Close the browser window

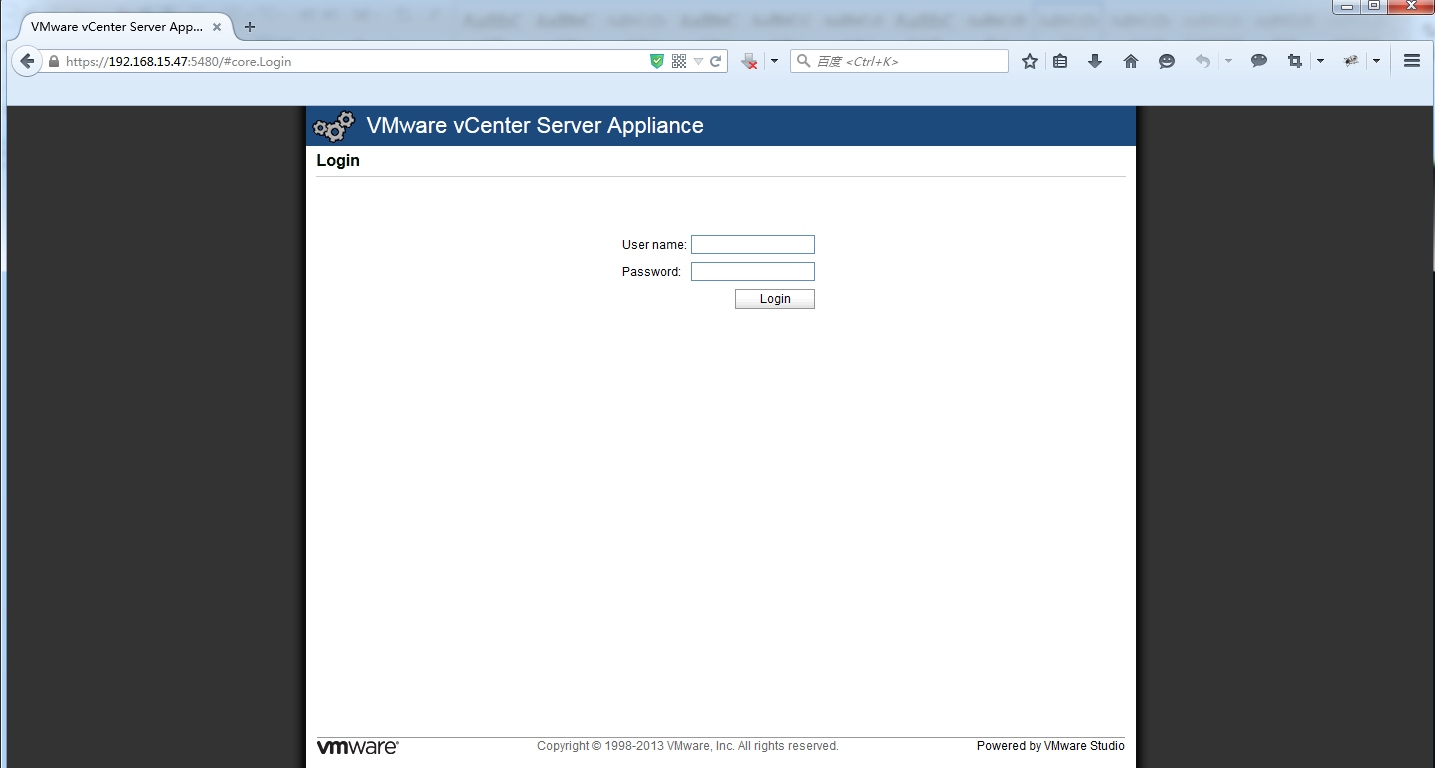click(1410, 7)
